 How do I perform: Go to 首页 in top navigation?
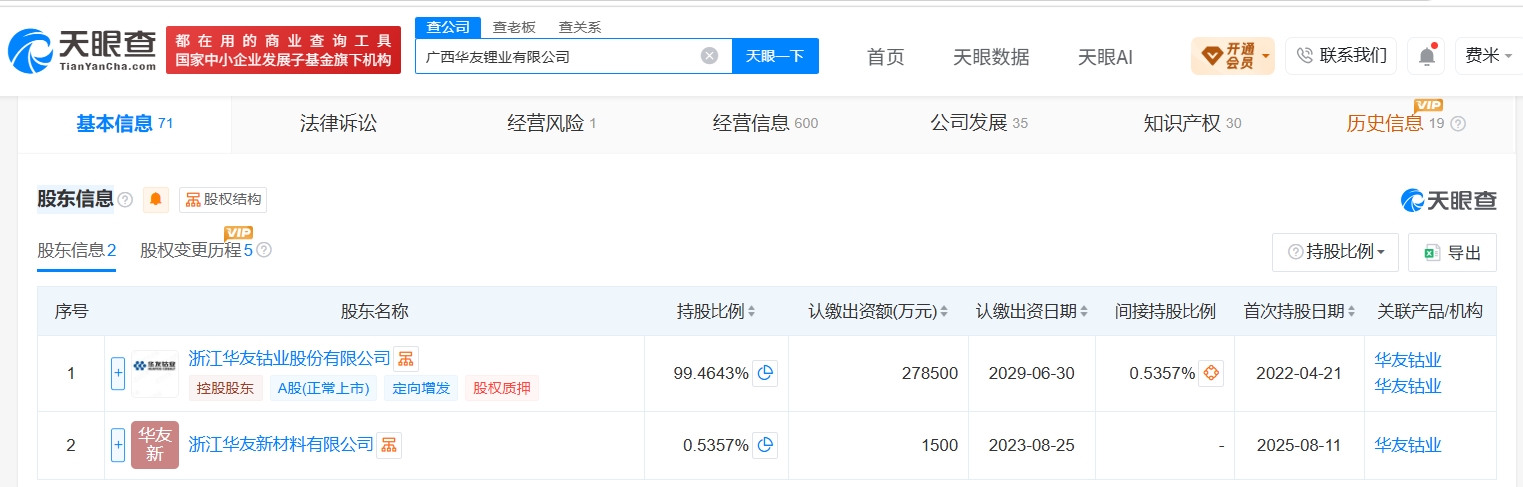pyautogui.click(x=885, y=57)
